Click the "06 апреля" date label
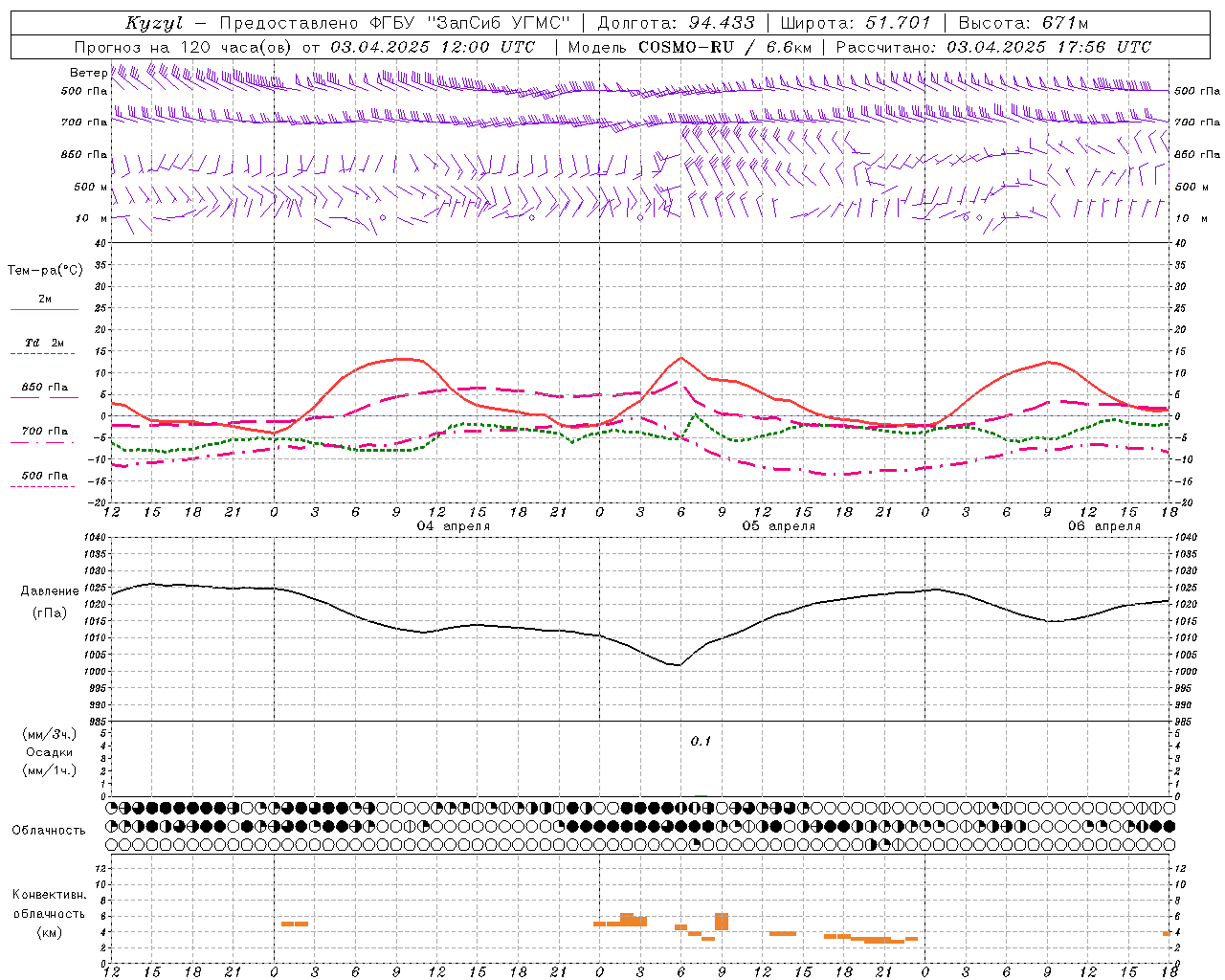 pyautogui.click(x=1103, y=526)
